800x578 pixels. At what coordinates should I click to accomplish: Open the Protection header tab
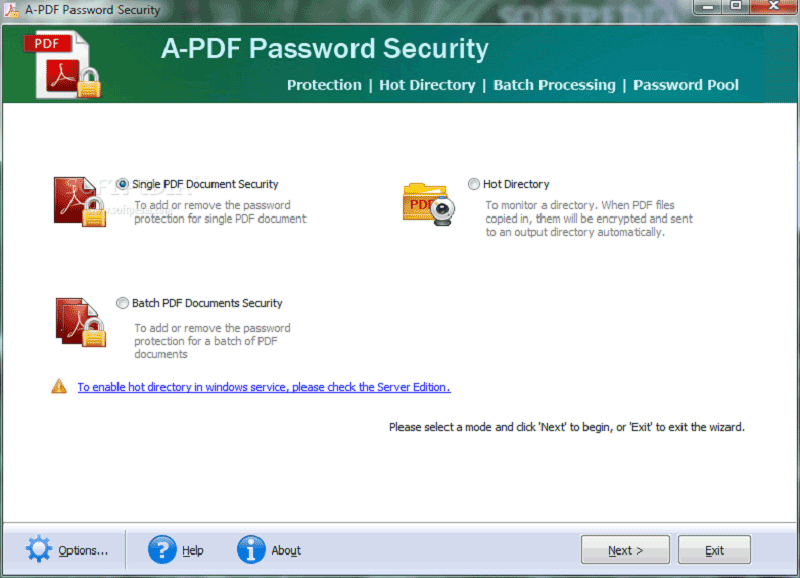point(324,85)
